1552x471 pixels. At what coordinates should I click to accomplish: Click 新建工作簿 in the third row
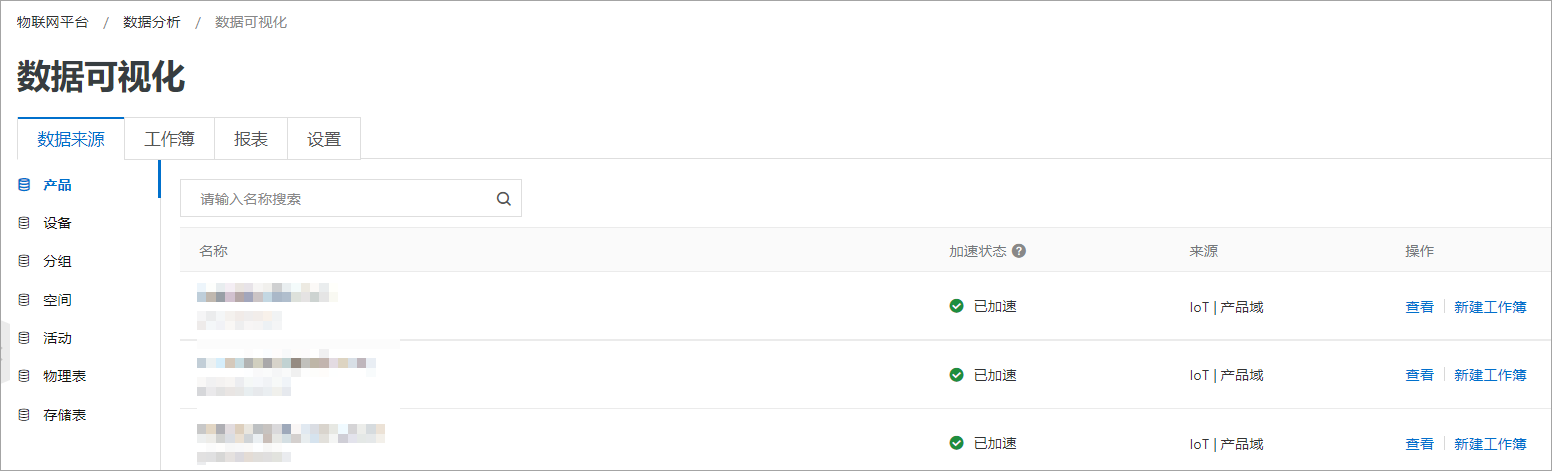(1490, 443)
